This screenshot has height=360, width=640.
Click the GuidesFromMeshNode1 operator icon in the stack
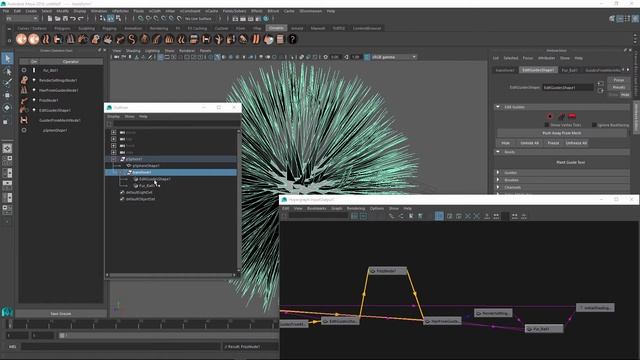click(x=24, y=120)
